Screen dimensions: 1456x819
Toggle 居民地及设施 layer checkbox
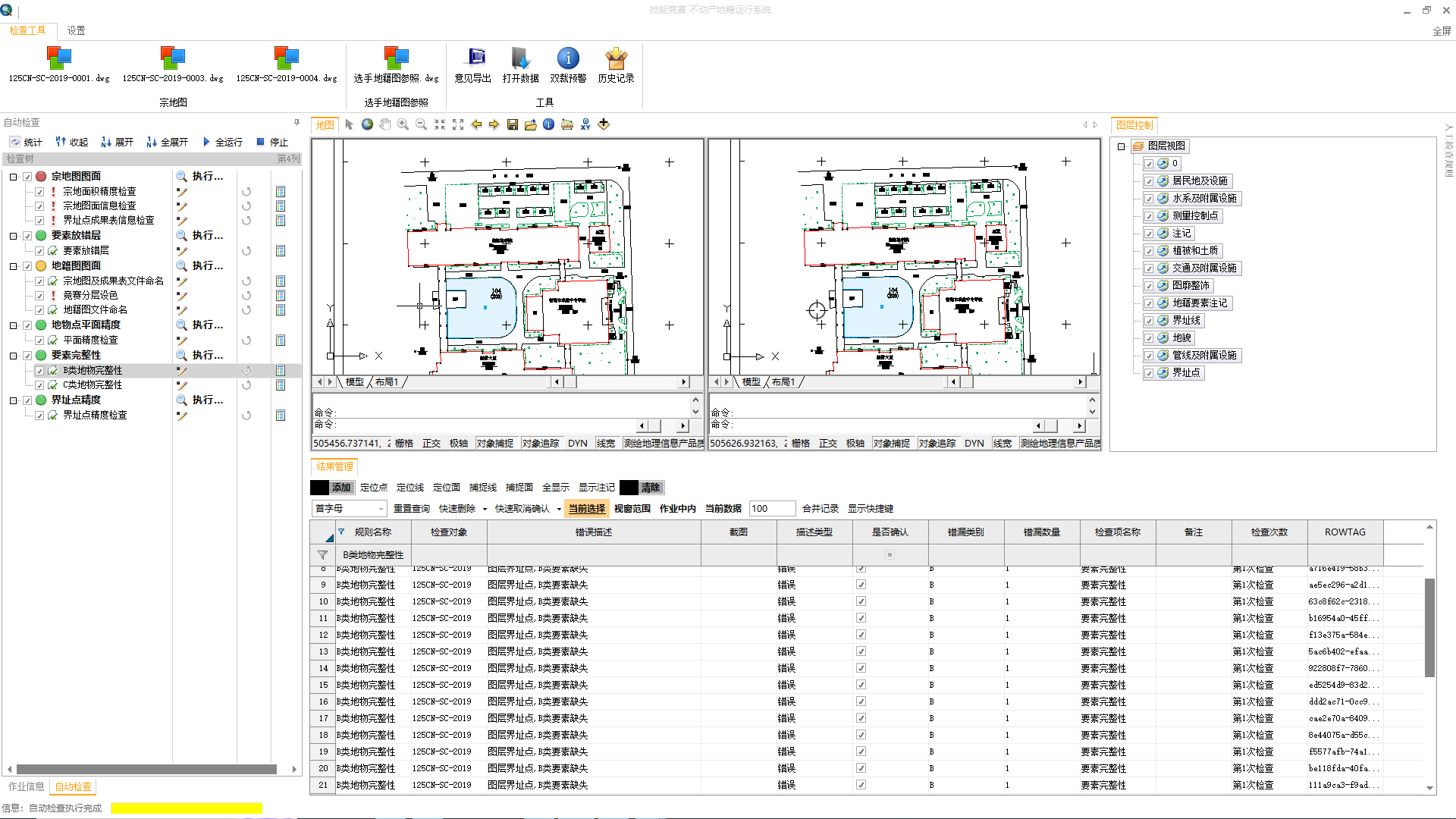pos(1149,181)
